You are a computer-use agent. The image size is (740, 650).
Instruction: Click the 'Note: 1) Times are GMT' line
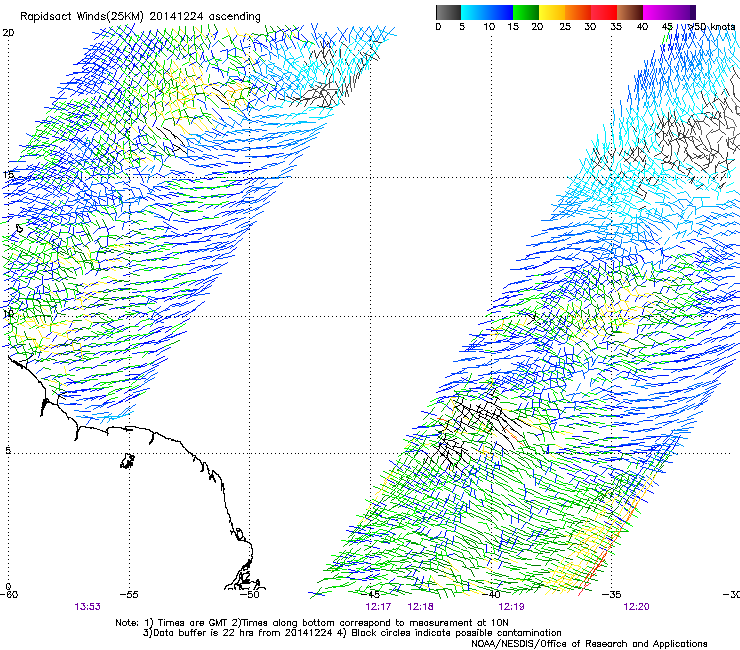coord(312,623)
